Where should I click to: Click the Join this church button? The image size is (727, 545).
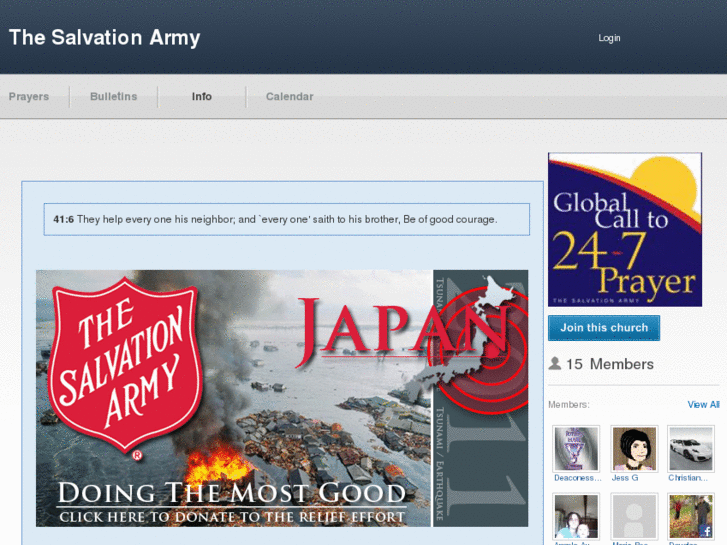[604, 327]
